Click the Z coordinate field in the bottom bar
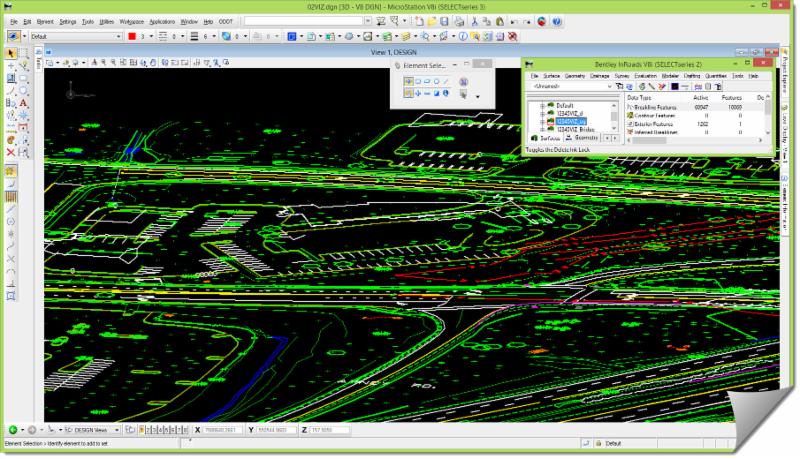 pos(329,430)
